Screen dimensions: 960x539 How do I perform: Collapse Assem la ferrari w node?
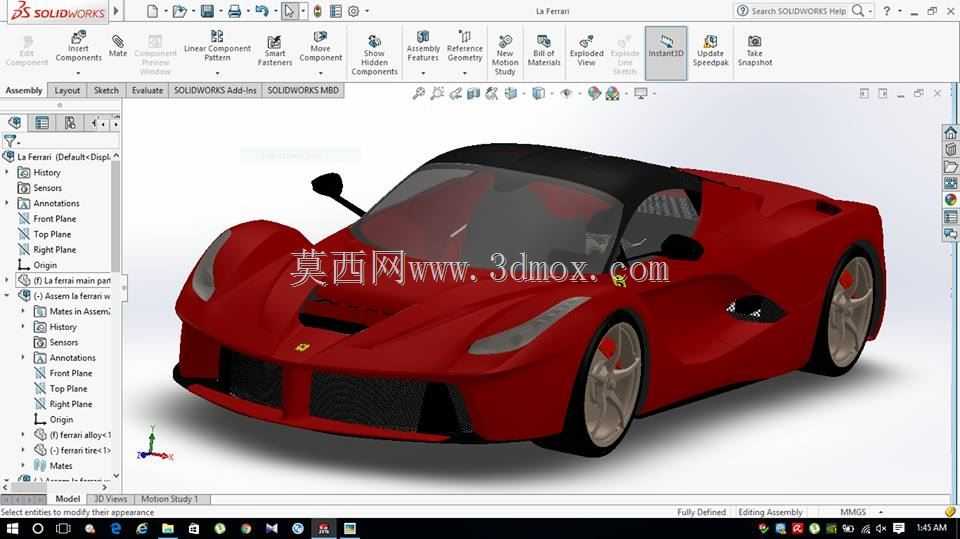click(7, 295)
